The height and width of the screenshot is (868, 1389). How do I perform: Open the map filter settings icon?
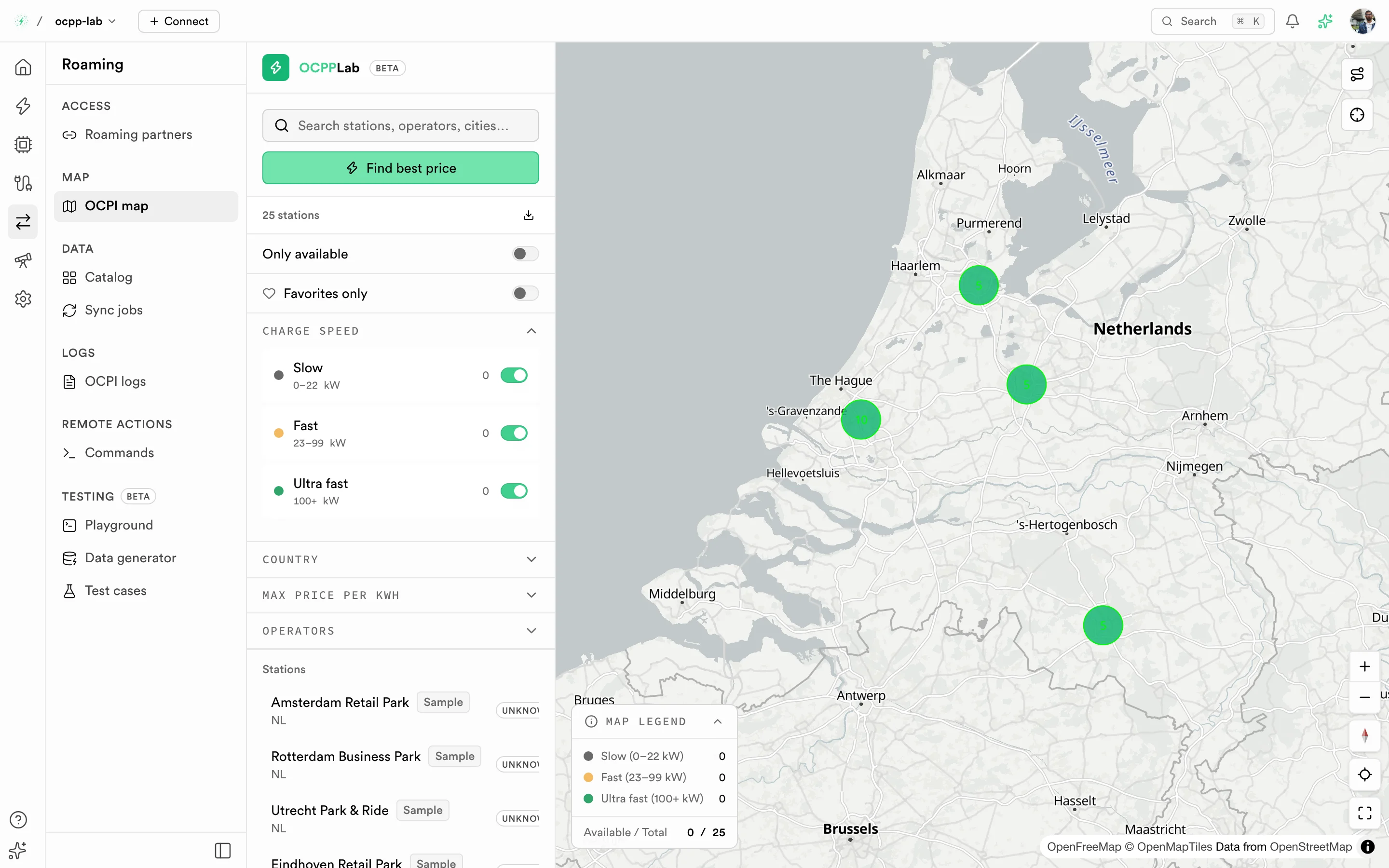pos(1357,74)
